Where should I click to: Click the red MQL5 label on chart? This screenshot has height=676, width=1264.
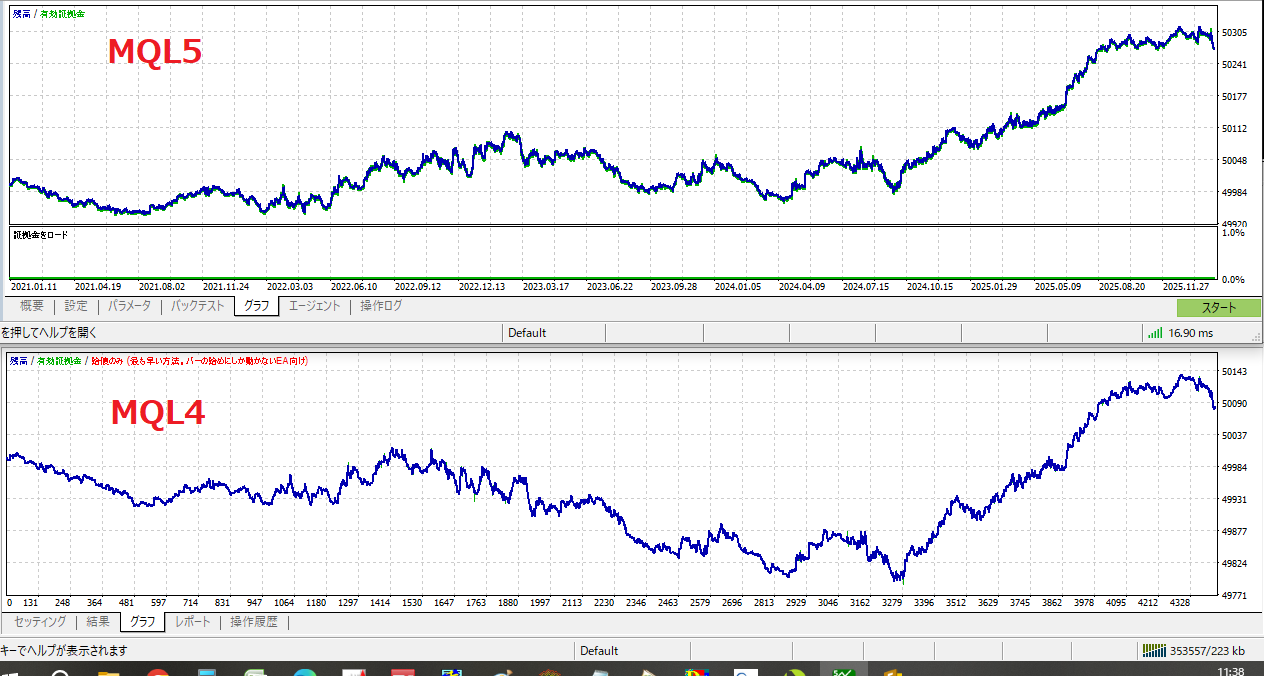click(155, 52)
